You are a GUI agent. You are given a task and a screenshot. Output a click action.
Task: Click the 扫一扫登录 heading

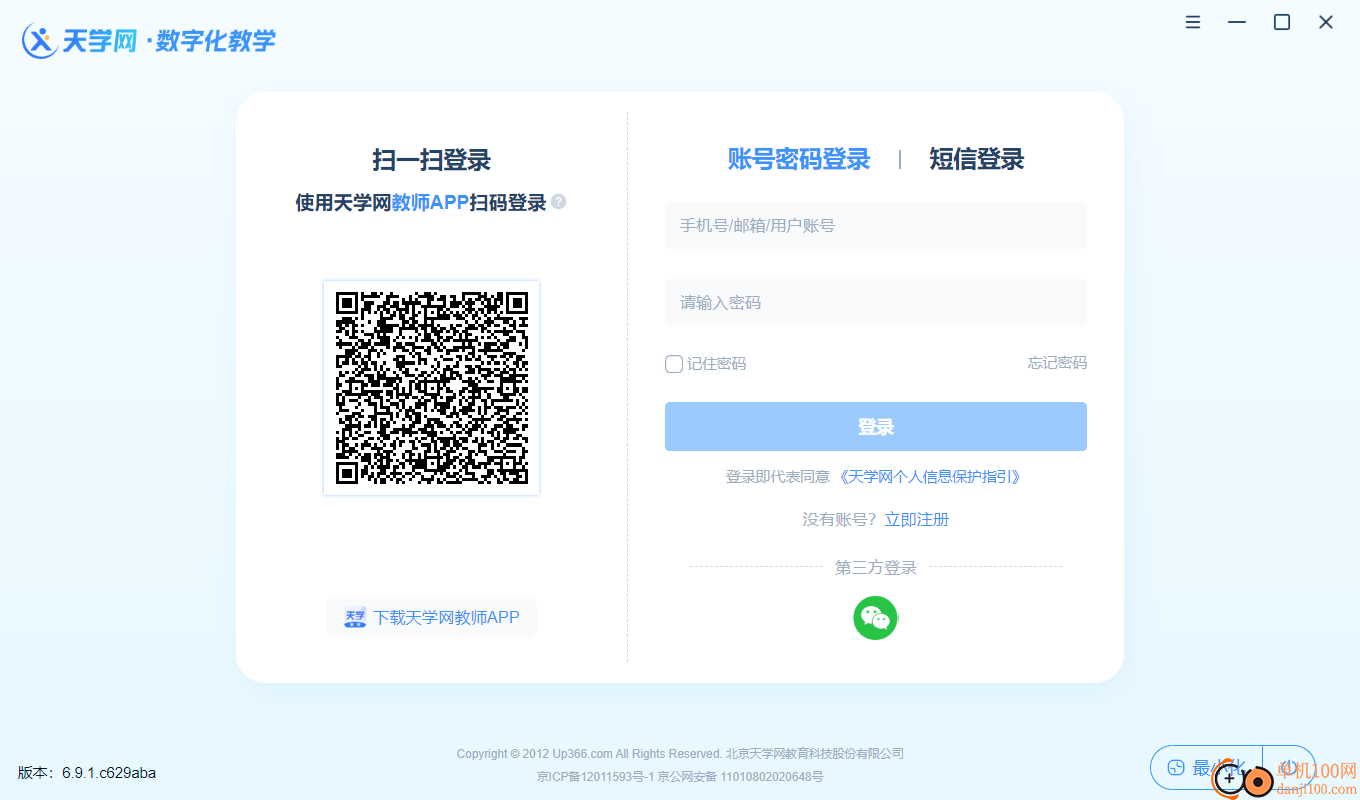click(x=431, y=160)
